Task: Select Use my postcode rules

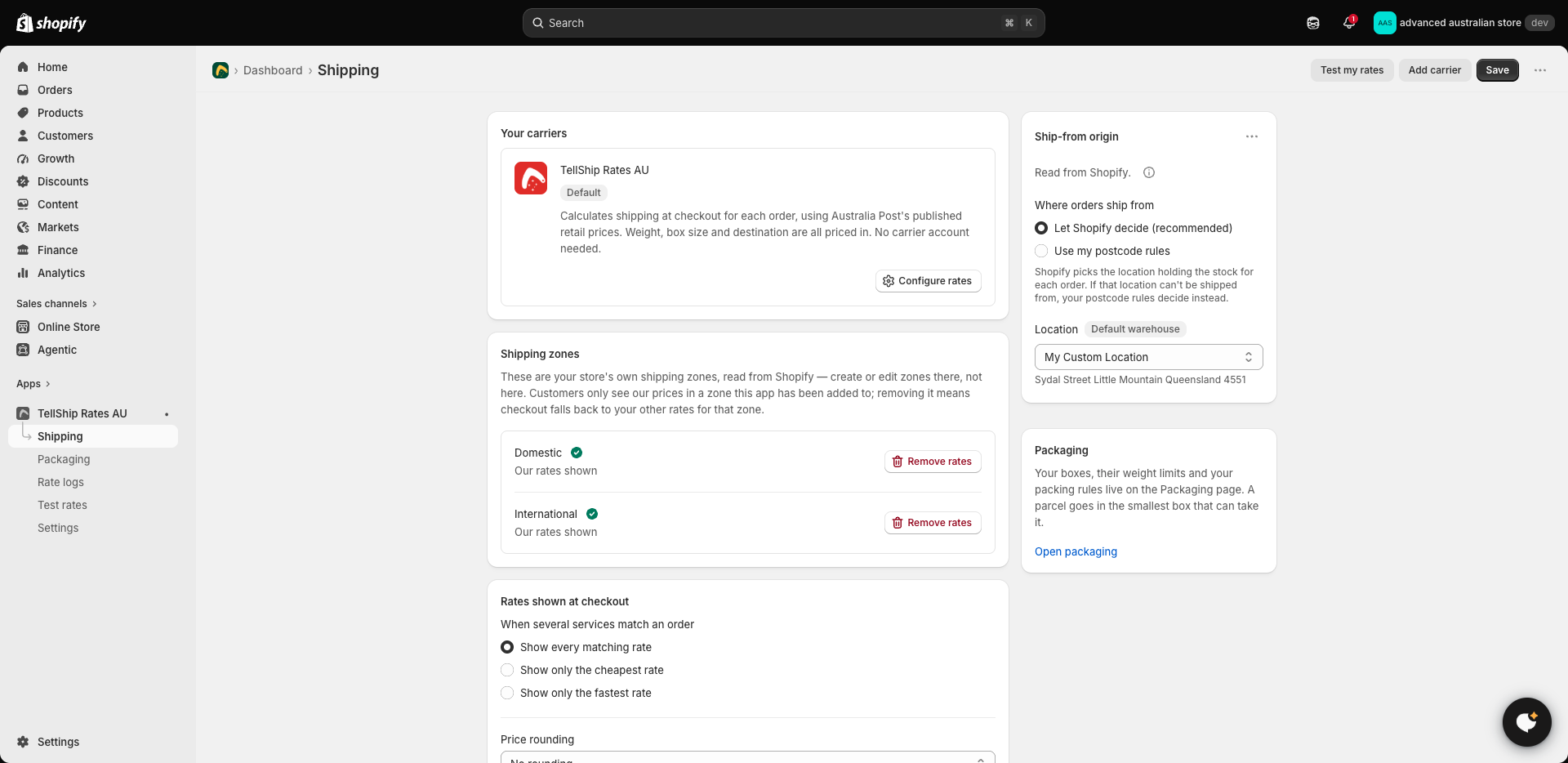Action: click(x=1041, y=251)
